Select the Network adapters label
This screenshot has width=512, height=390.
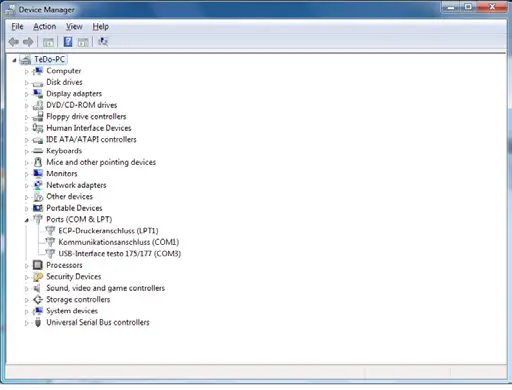[x=76, y=185]
